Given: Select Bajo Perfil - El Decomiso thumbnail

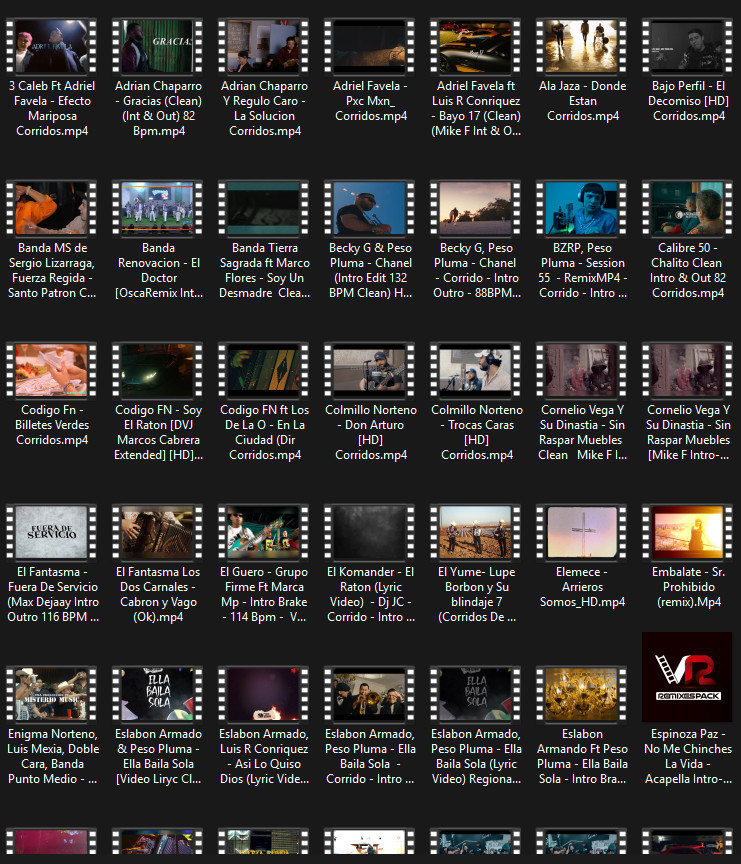Looking at the screenshot, I should click(688, 46).
